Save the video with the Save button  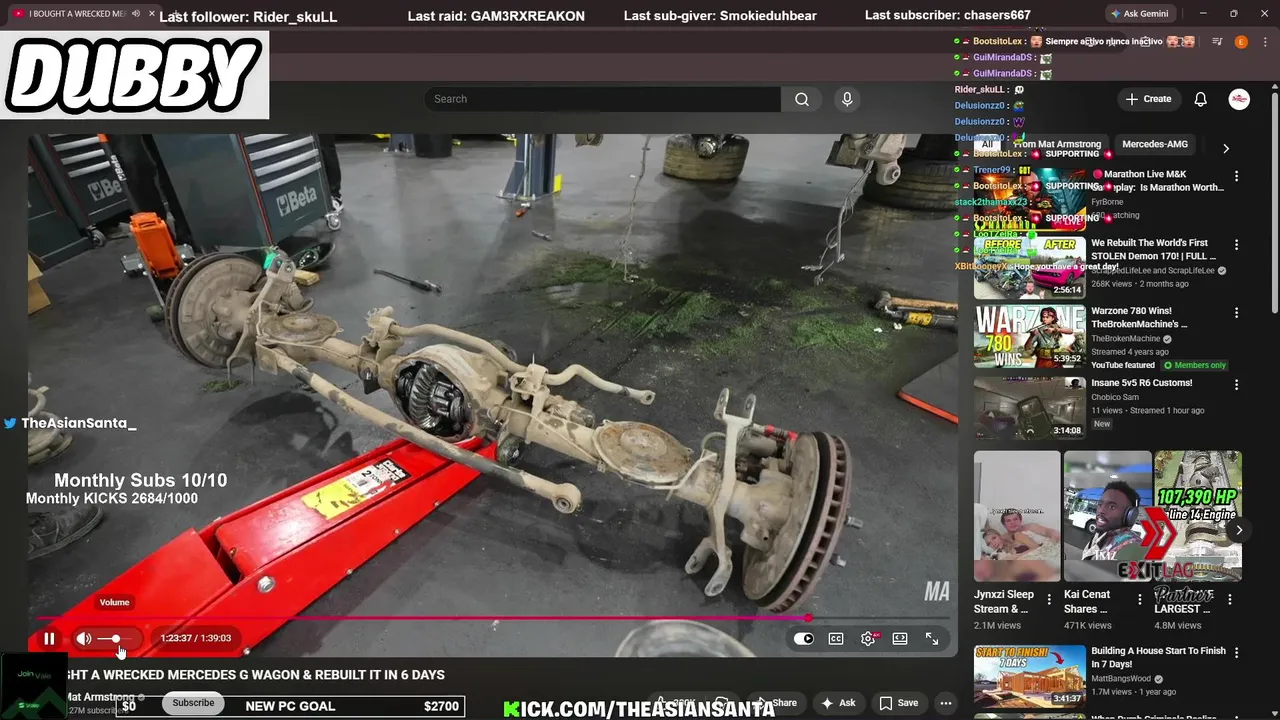coord(899,703)
